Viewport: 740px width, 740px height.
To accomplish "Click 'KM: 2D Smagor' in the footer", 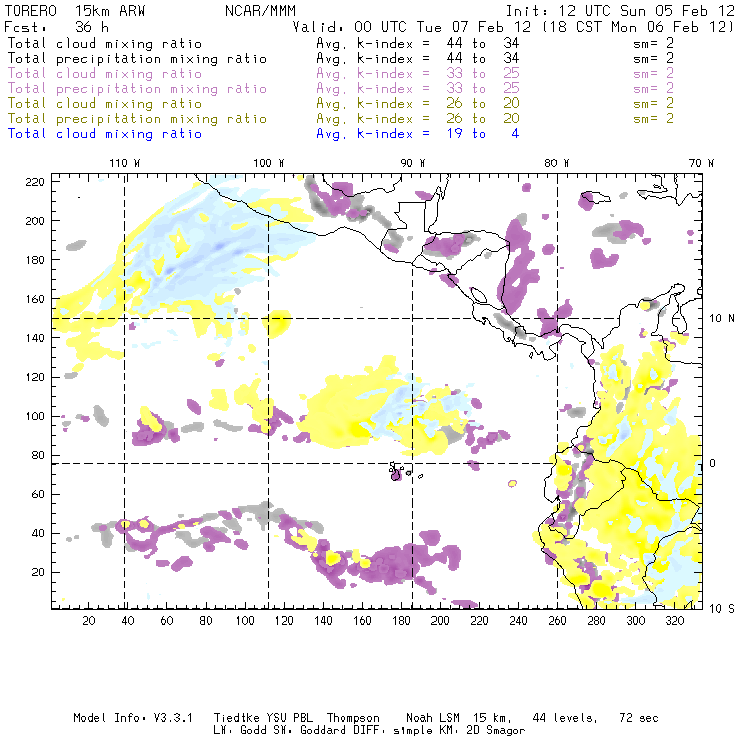I will (482, 731).
